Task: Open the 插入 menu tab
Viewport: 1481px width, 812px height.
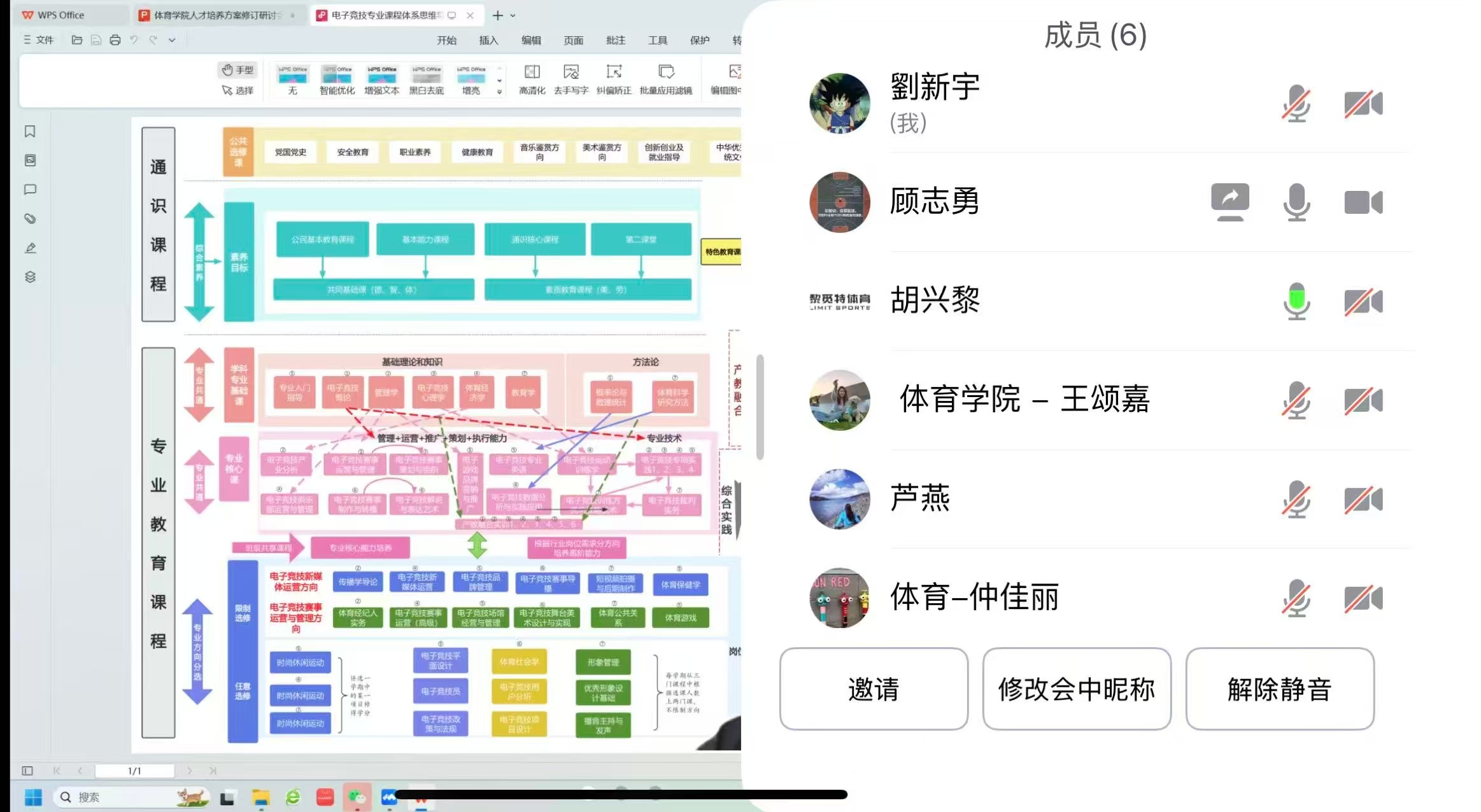Action: pos(488,40)
